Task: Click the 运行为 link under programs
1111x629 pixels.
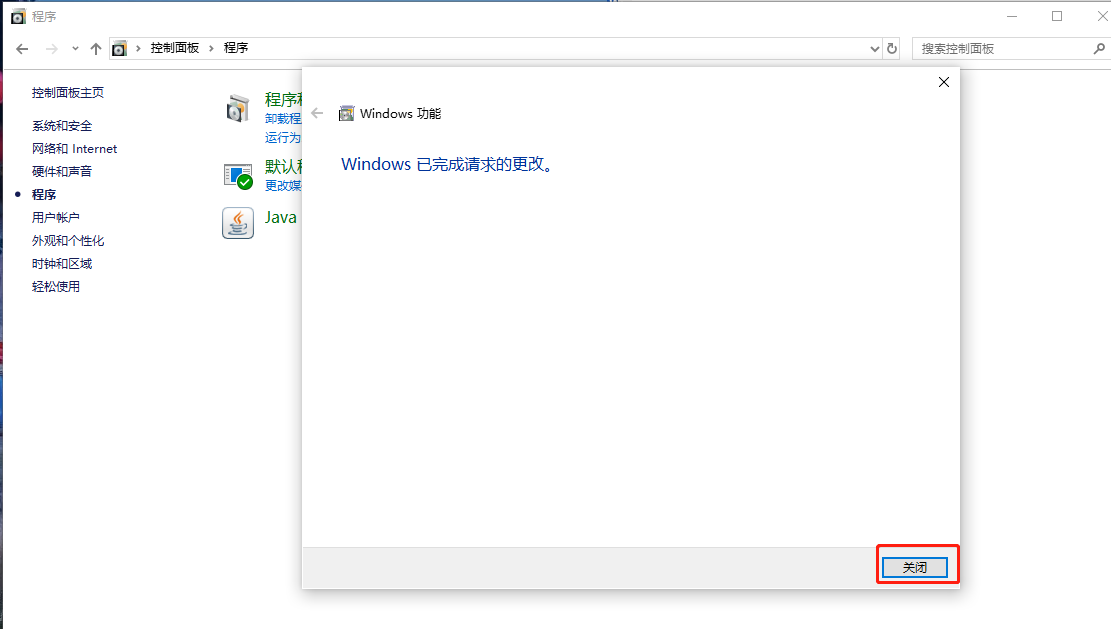Action: point(283,137)
